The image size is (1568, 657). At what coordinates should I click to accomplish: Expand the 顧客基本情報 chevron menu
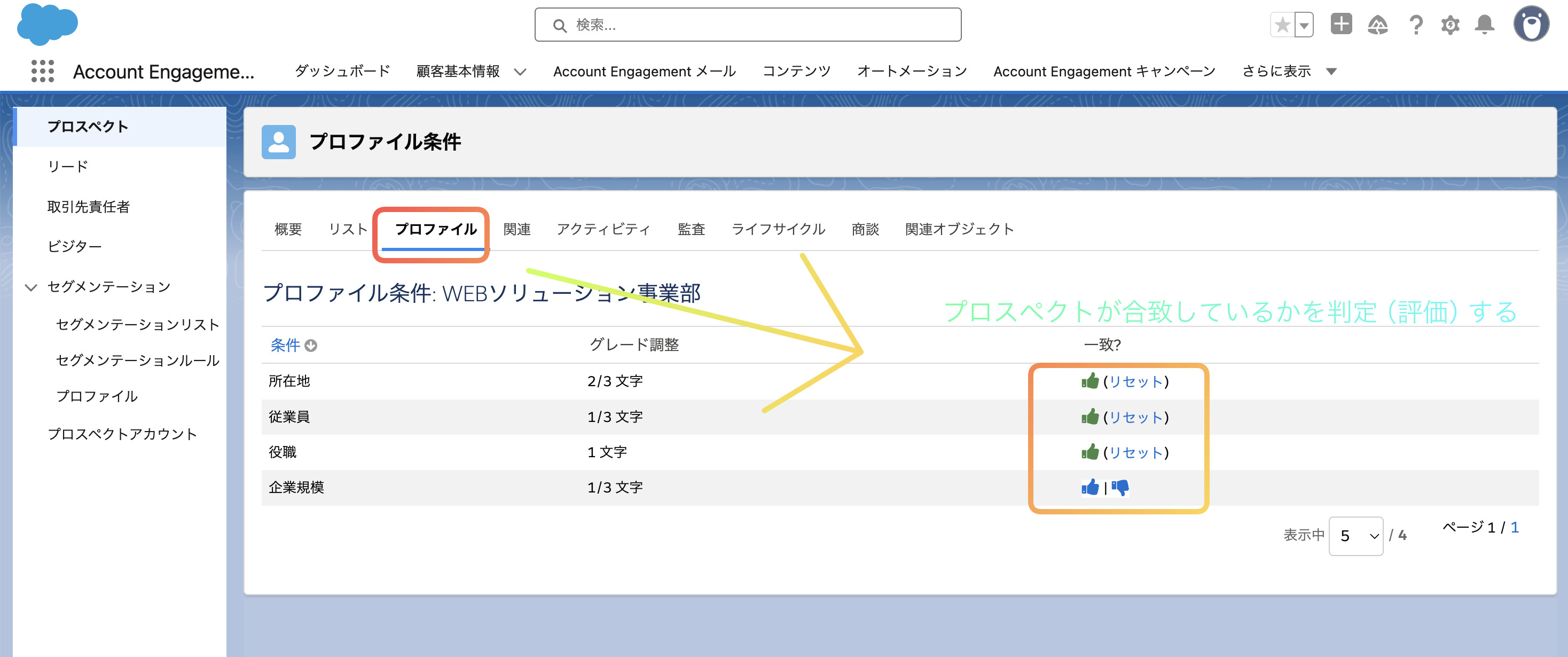tap(520, 72)
